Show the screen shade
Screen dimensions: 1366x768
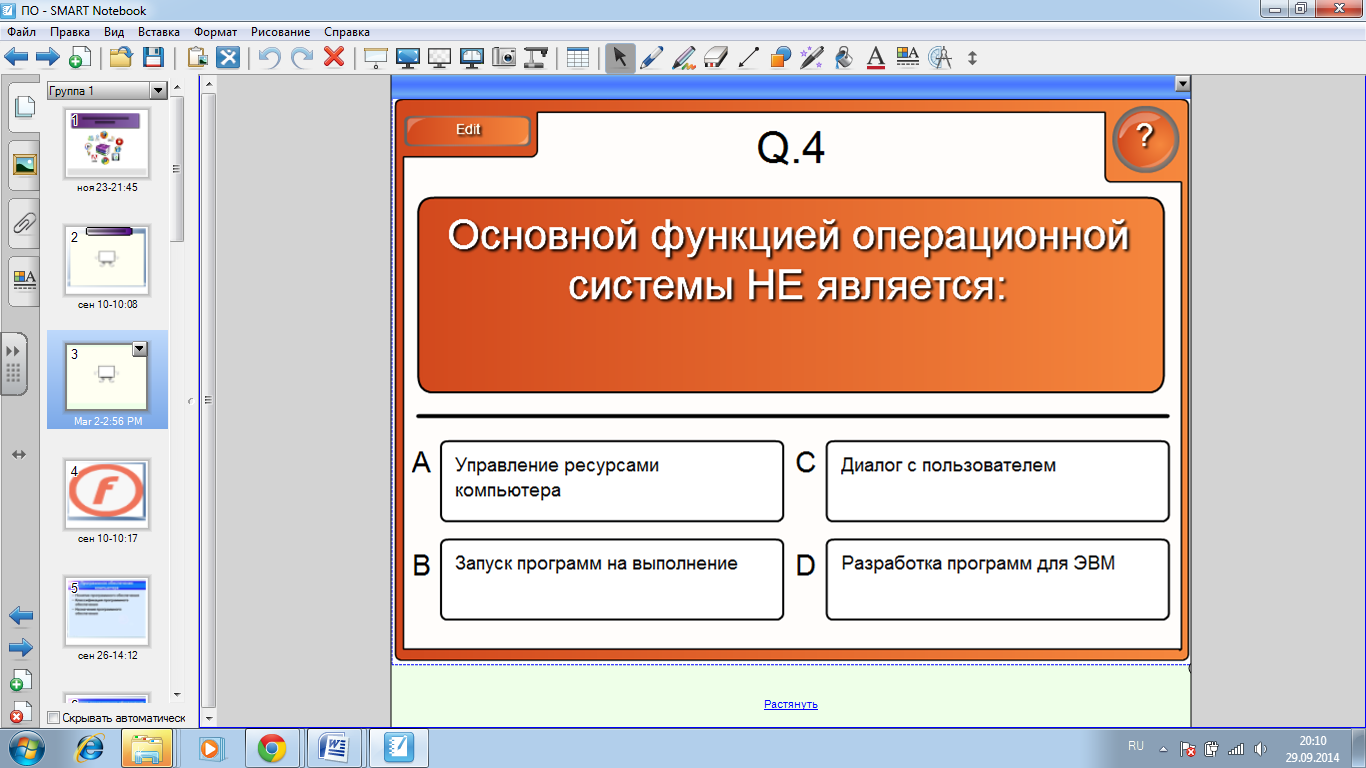click(x=375, y=57)
